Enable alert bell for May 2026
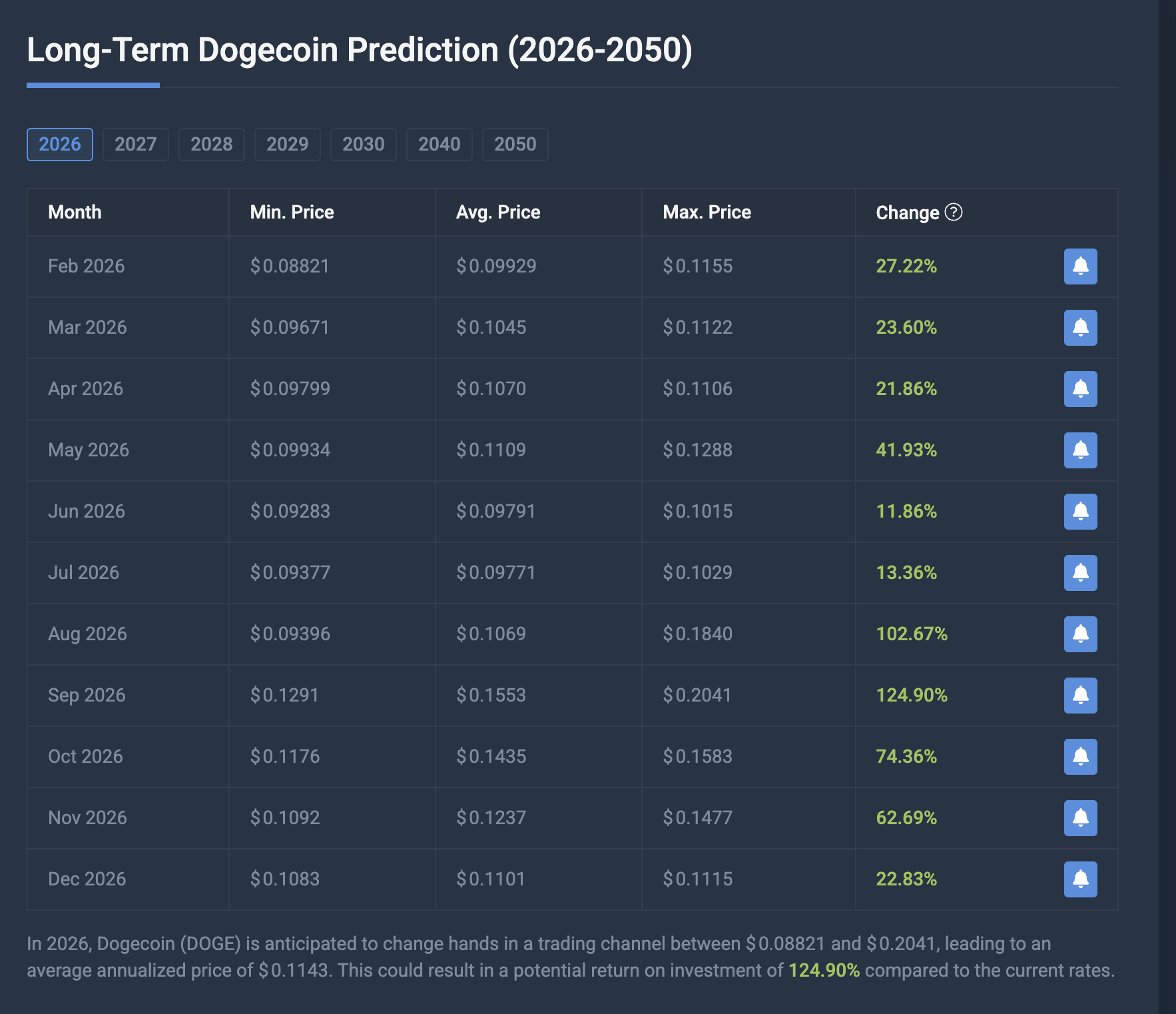This screenshot has height=1014, width=1176. pyautogui.click(x=1080, y=450)
